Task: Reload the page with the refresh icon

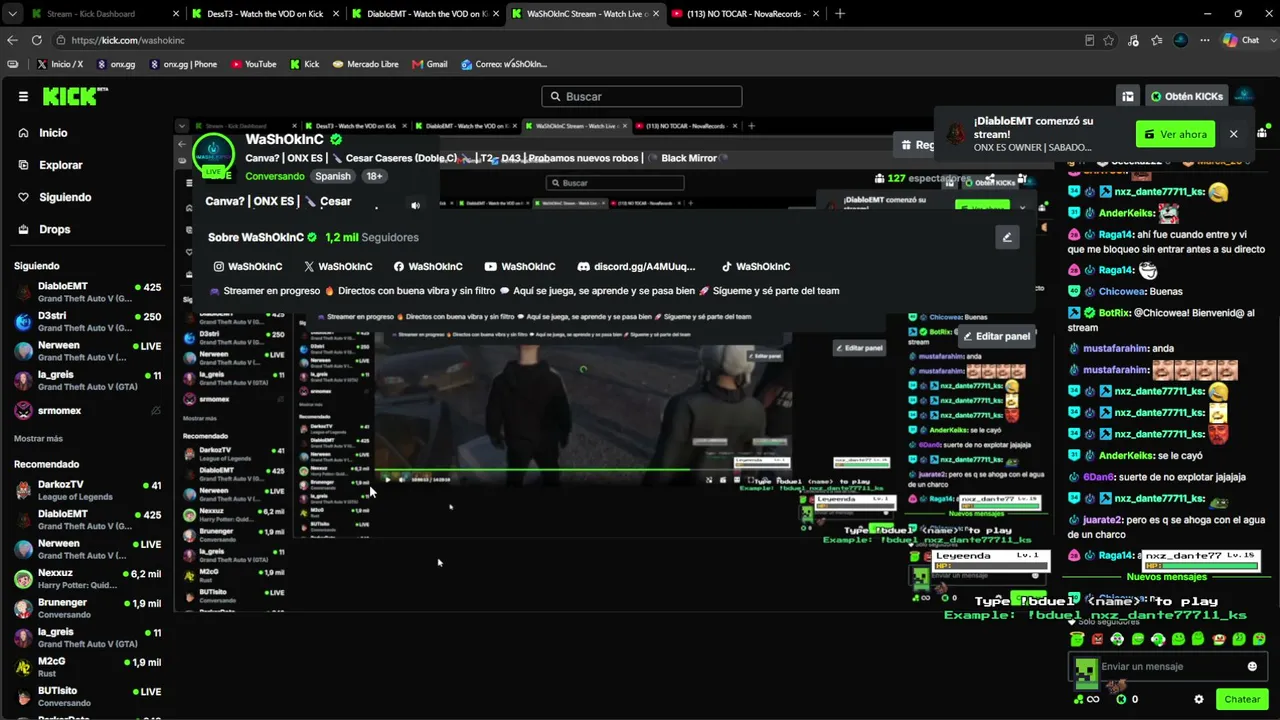Action: coord(37,40)
